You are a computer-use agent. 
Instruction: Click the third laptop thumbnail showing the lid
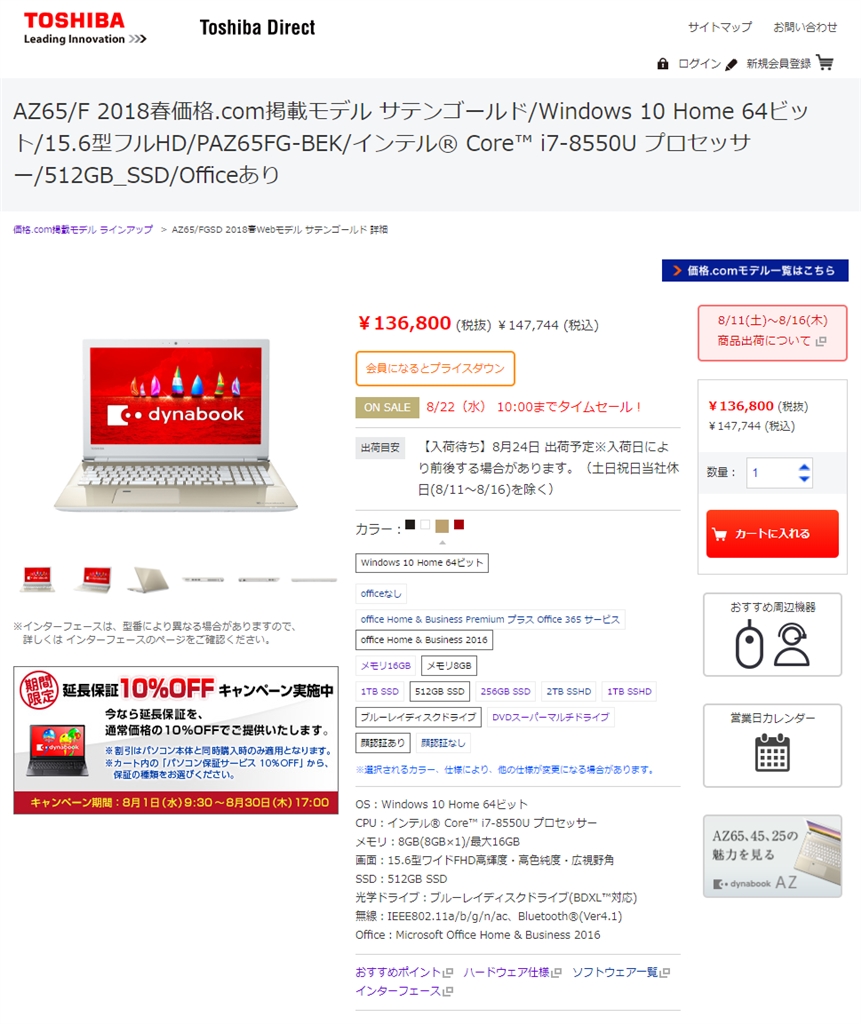[148, 579]
